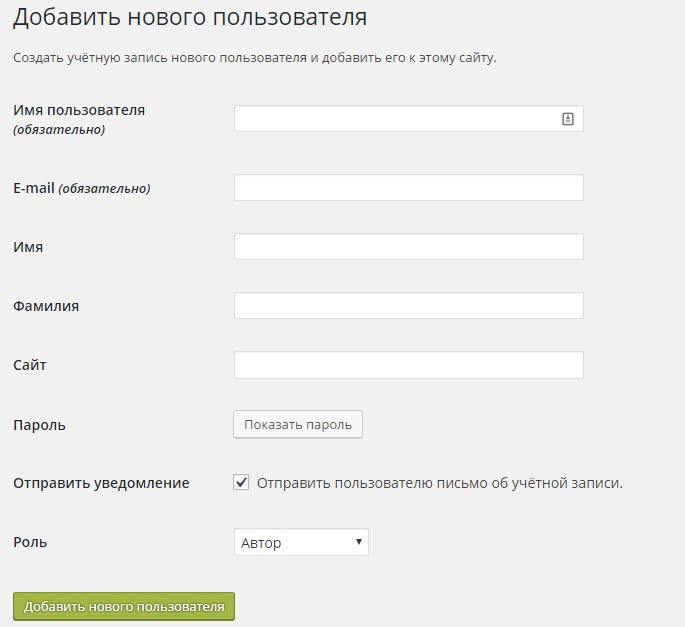The image size is (685, 627).
Task: Click the 'Имя пользователя' field label
Action: point(79,110)
